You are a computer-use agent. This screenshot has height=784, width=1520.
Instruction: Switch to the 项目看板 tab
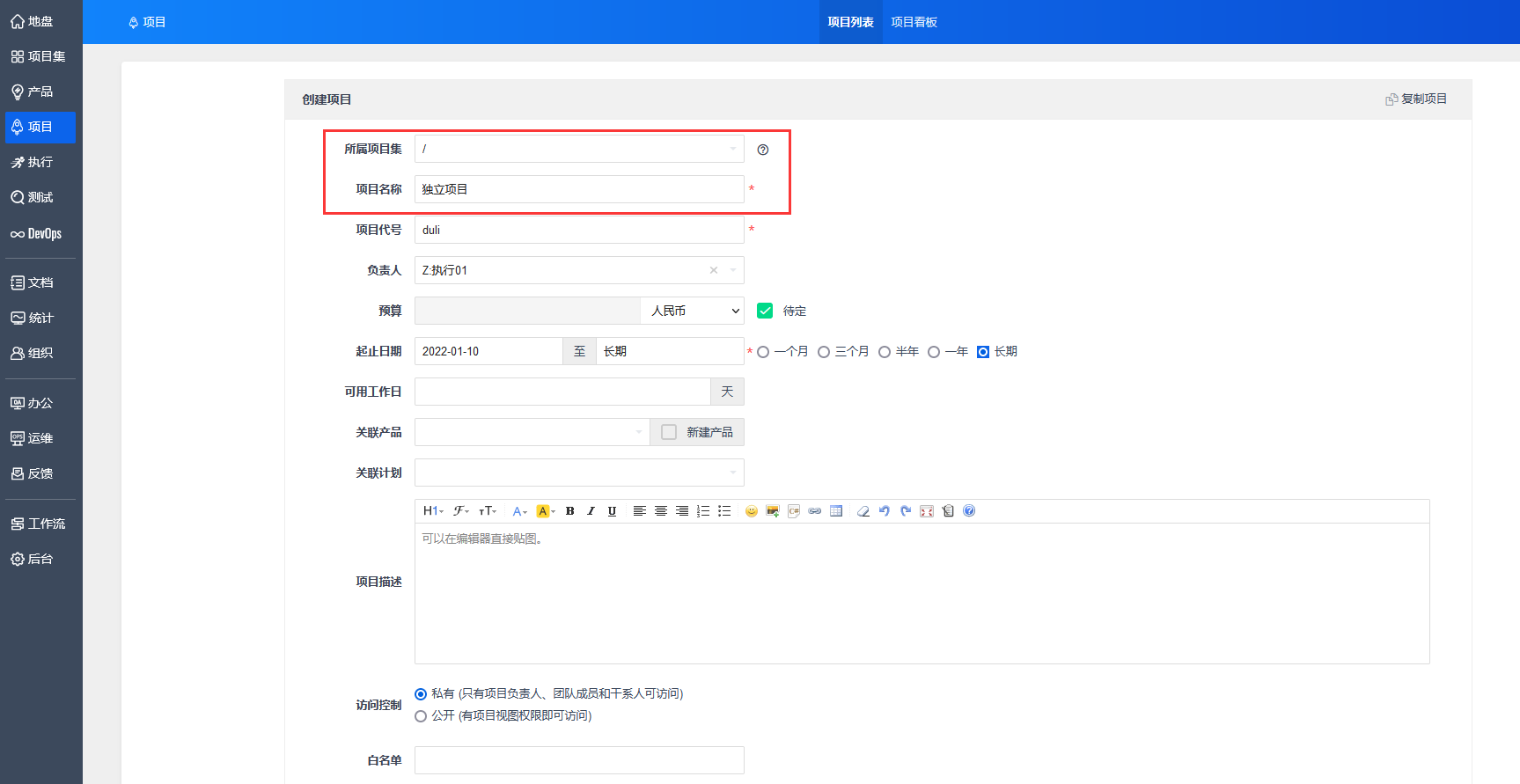(914, 22)
